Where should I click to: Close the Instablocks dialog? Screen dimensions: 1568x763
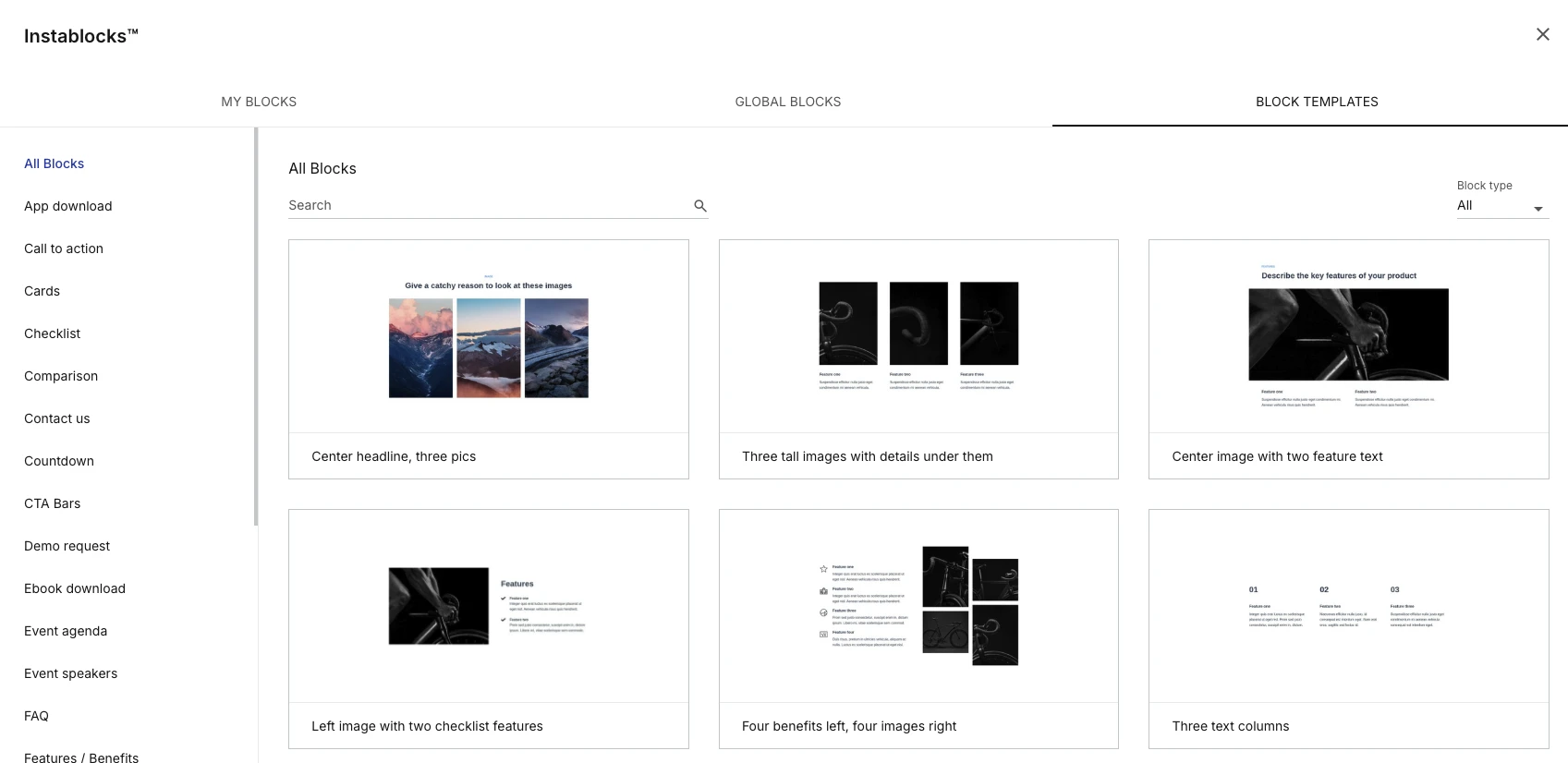coord(1542,34)
